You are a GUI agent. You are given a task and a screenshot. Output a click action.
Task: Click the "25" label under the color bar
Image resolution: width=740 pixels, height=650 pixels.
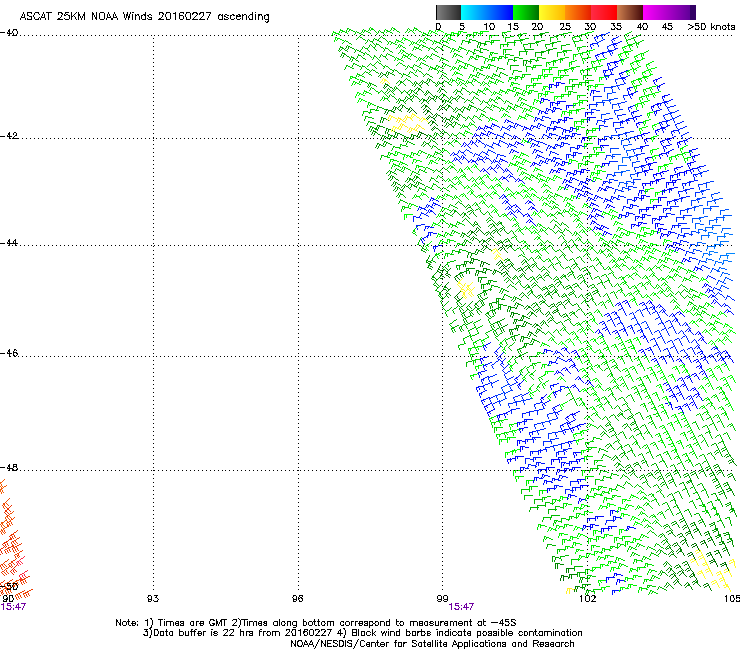pos(565,27)
